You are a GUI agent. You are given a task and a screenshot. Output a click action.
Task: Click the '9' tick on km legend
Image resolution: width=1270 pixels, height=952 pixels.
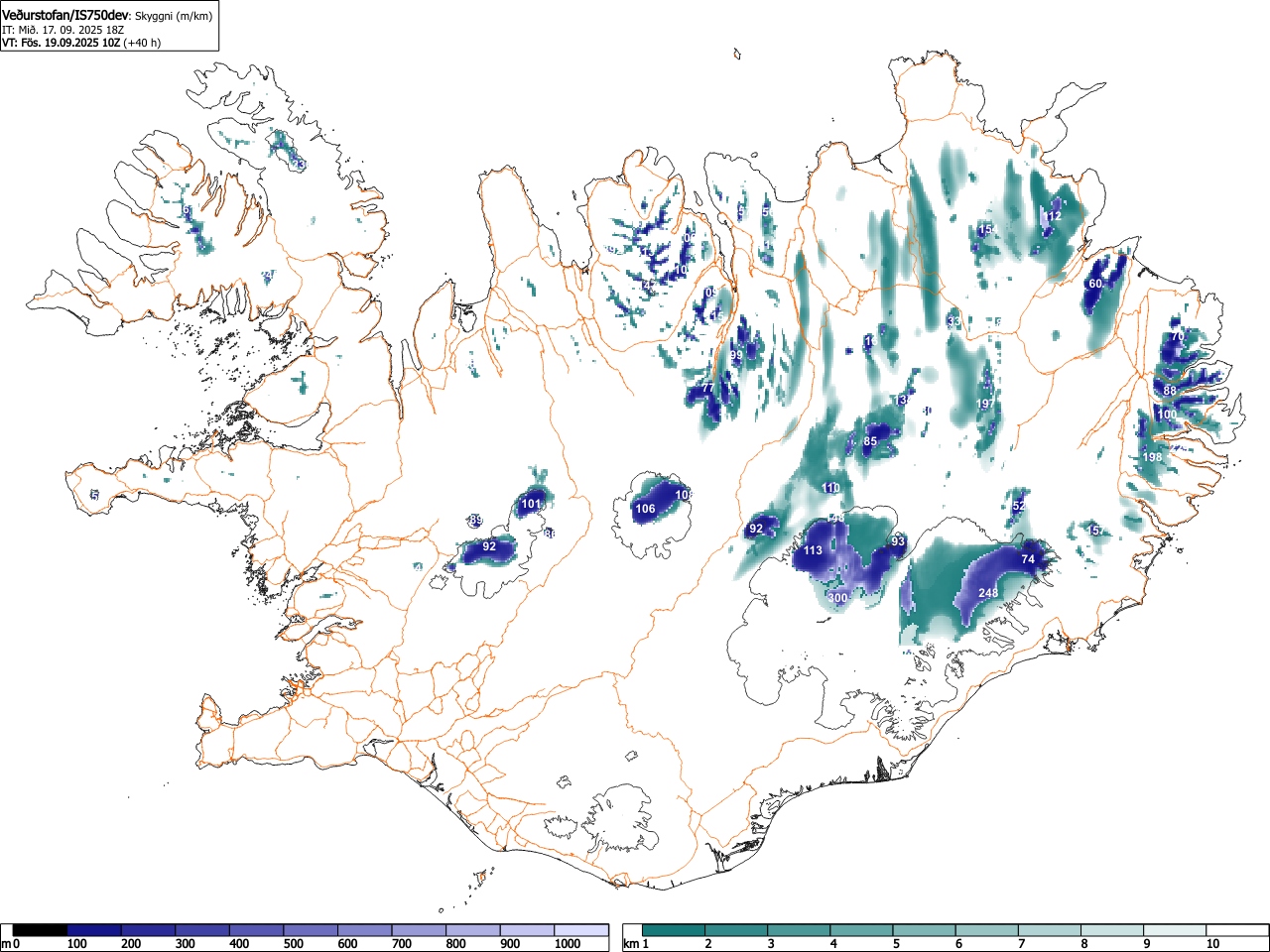(x=1145, y=944)
